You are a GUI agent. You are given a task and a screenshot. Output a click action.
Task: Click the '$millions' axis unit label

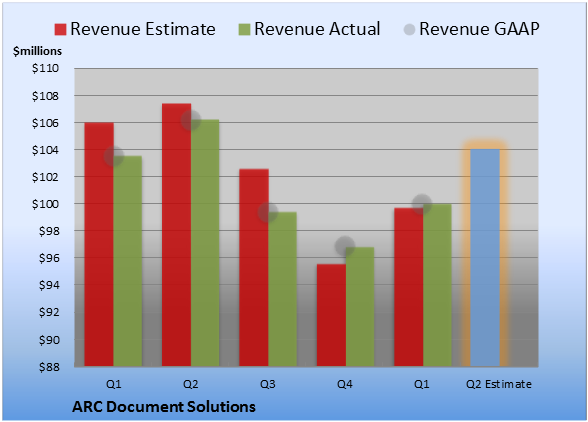click(x=38, y=51)
